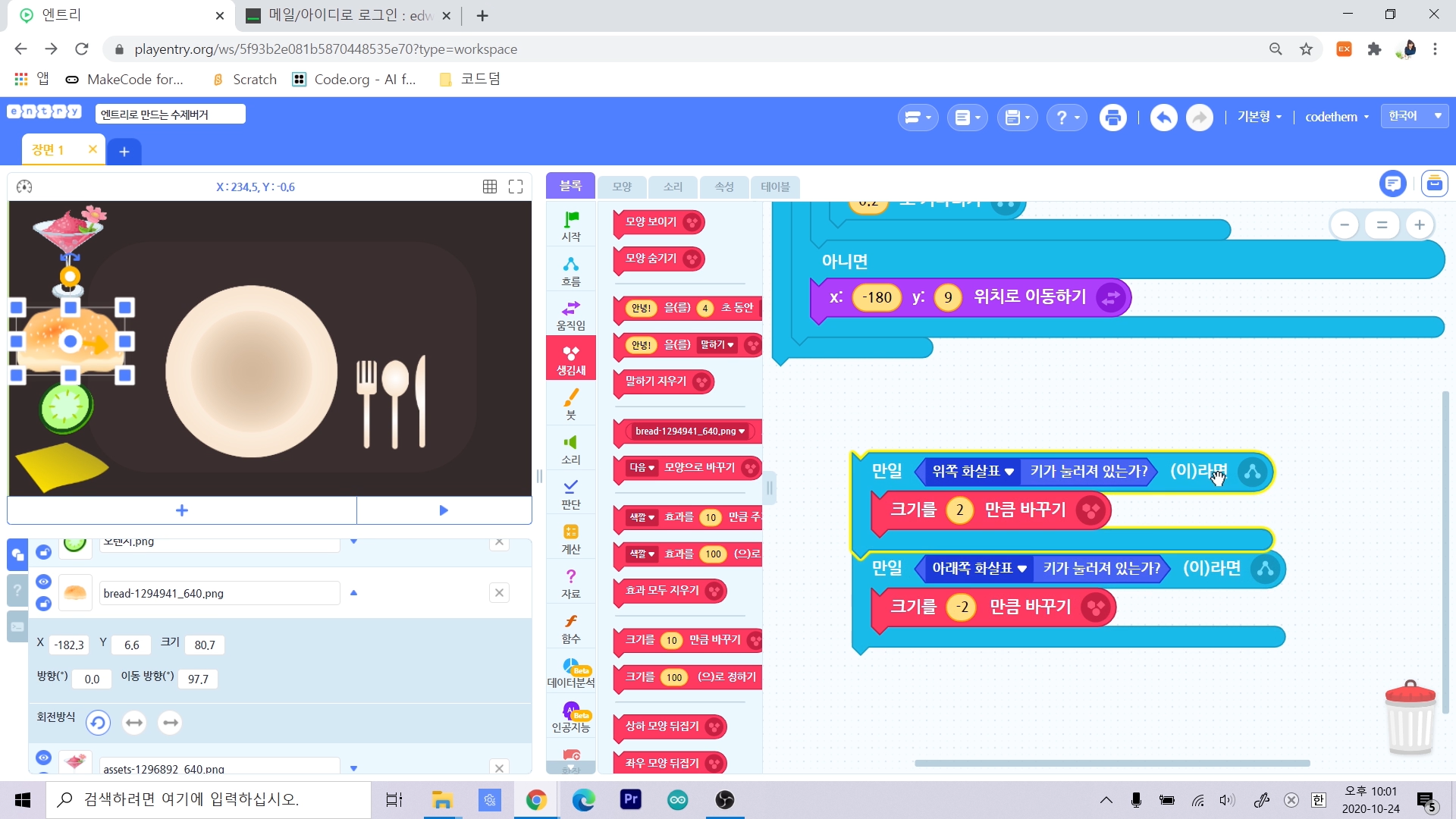The width and height of the screenshot is (1456, 819).
Task: Select the 움직임 (motion) block category
Action: (x=570, y=315)
